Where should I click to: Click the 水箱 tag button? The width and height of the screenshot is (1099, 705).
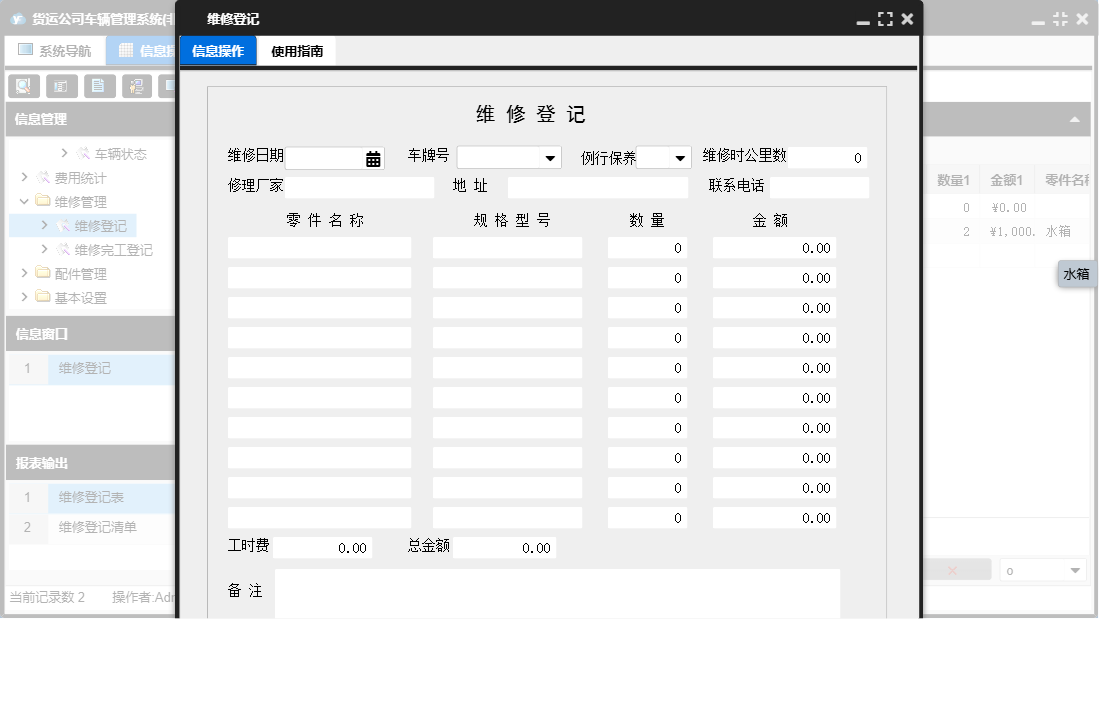tap(1076, 273)
